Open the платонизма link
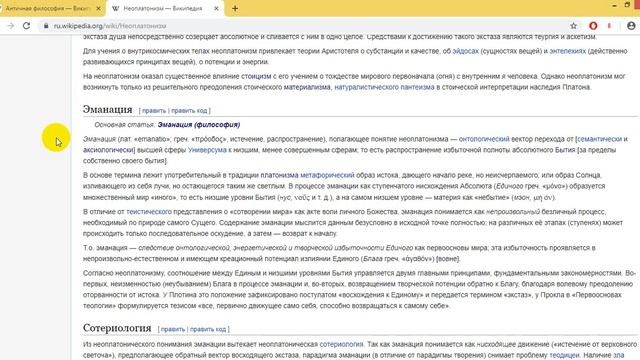The width and height of the screenshot is (640, 360). click(279, 175)
